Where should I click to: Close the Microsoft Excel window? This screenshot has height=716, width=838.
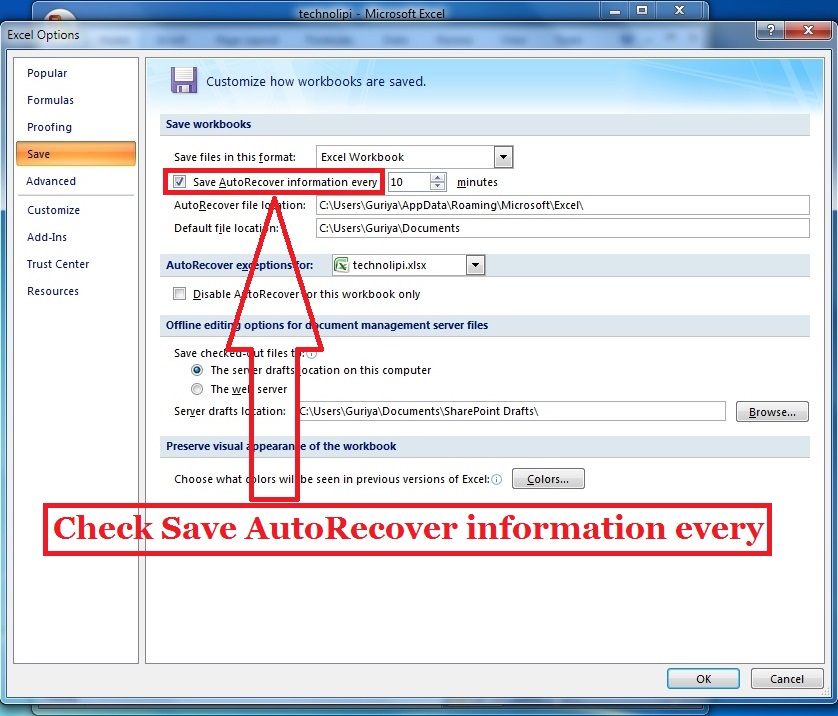pos(679,10)
